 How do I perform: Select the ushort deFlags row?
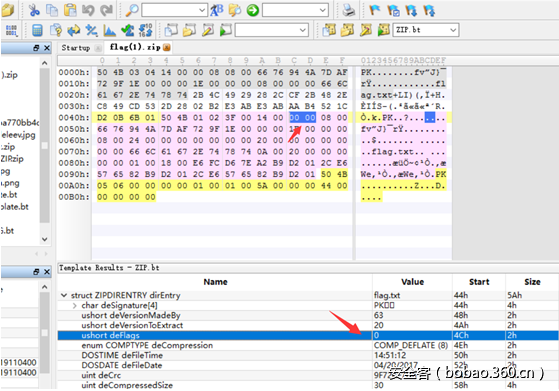[308, 335]
